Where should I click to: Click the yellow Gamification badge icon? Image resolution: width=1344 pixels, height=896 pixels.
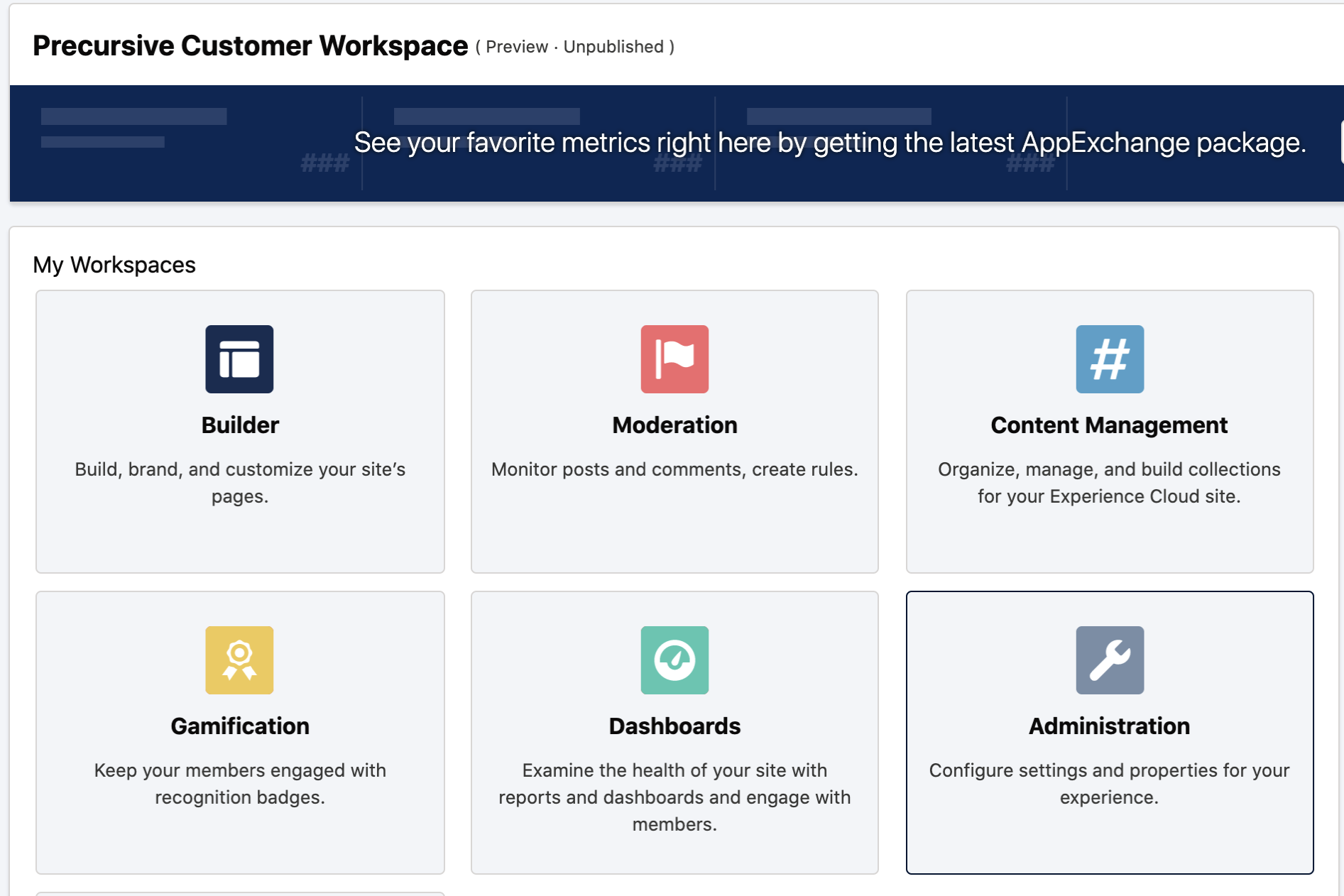coord(239,660)
